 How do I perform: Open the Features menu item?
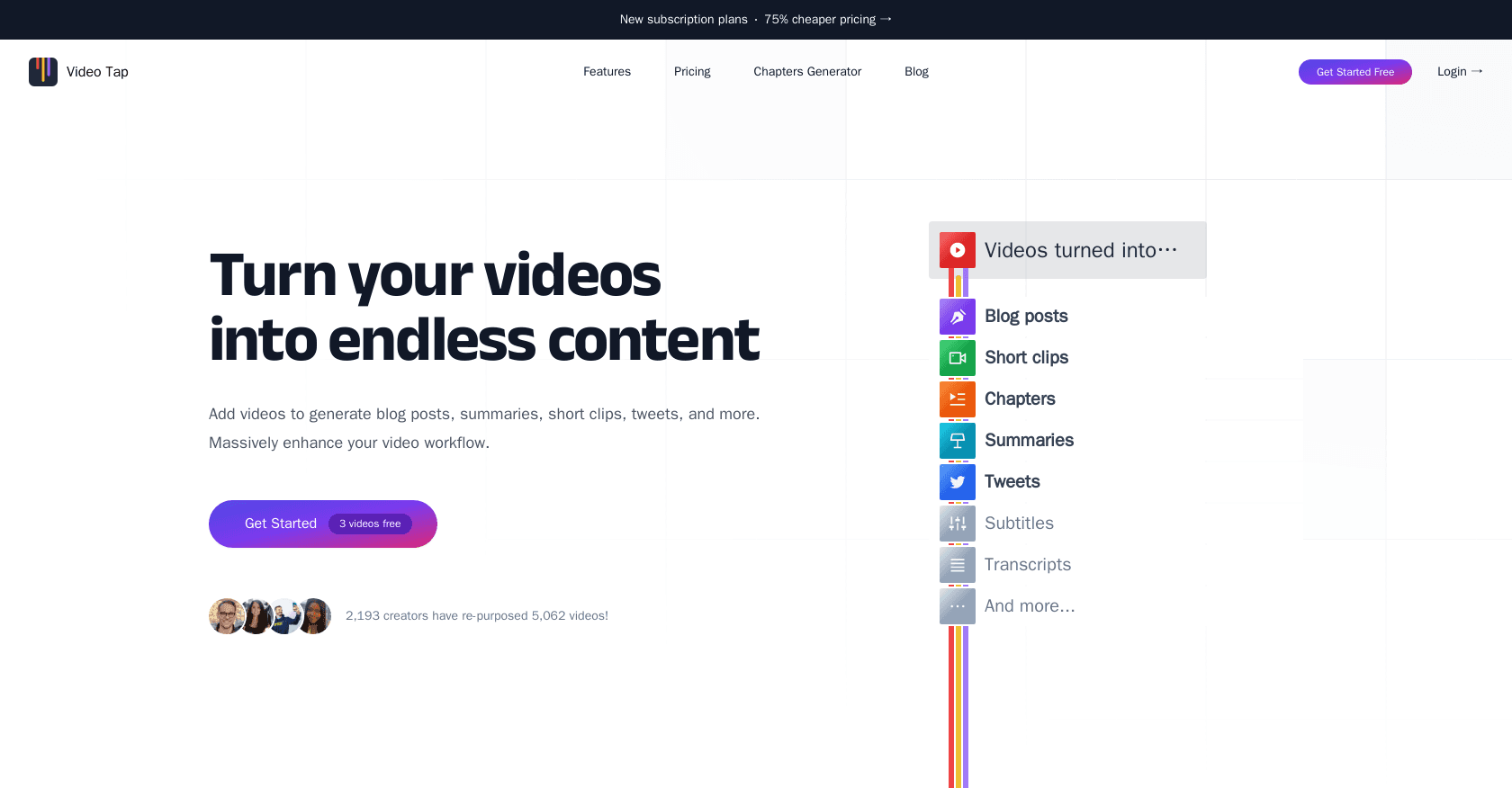(607, 72)
